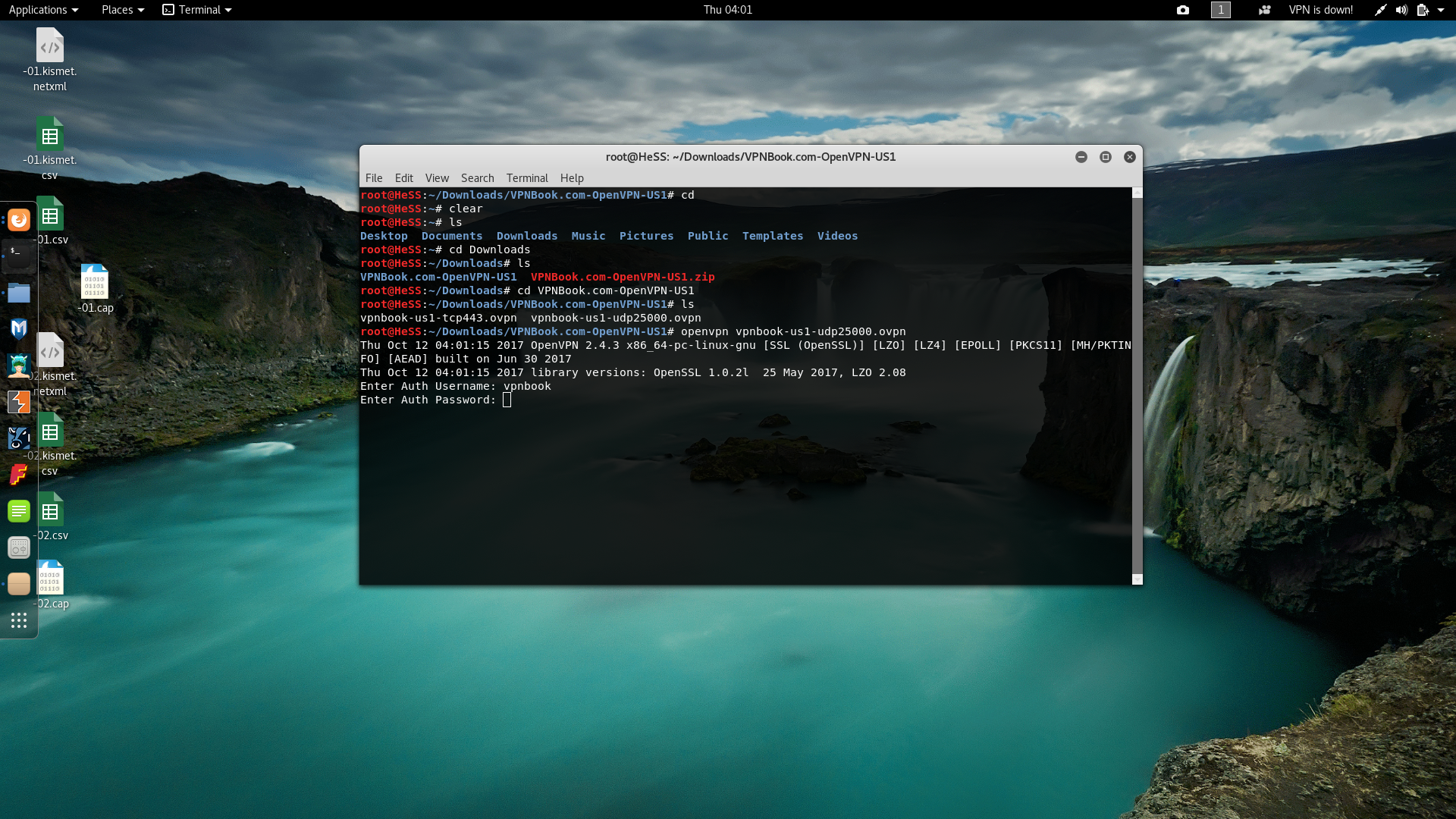The height and width of the screenshot is (819, 1456).
Task: Open the terminal Edit menu
Action: pos(404,178)
